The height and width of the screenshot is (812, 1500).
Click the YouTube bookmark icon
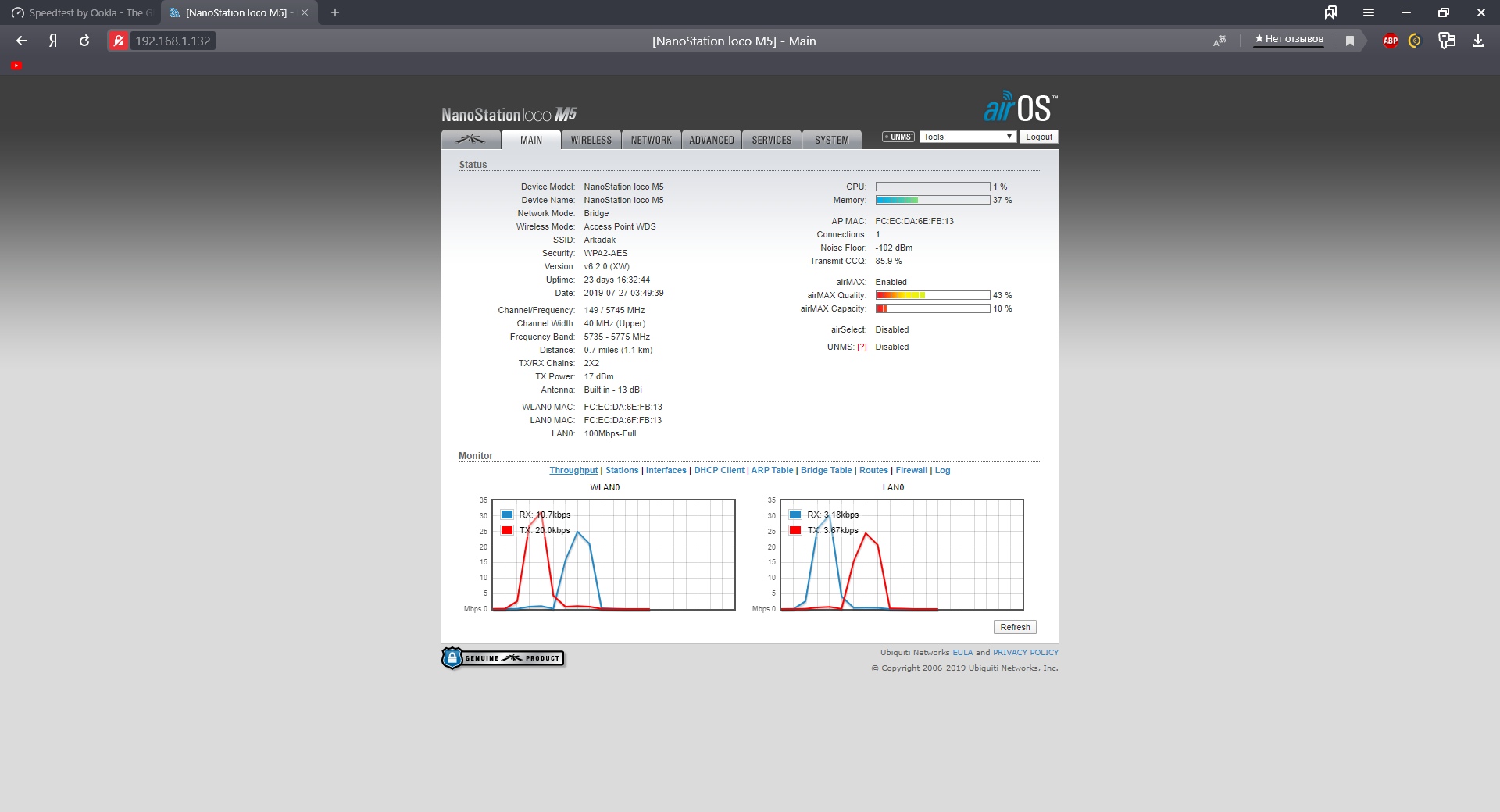[x=16, y=66]
